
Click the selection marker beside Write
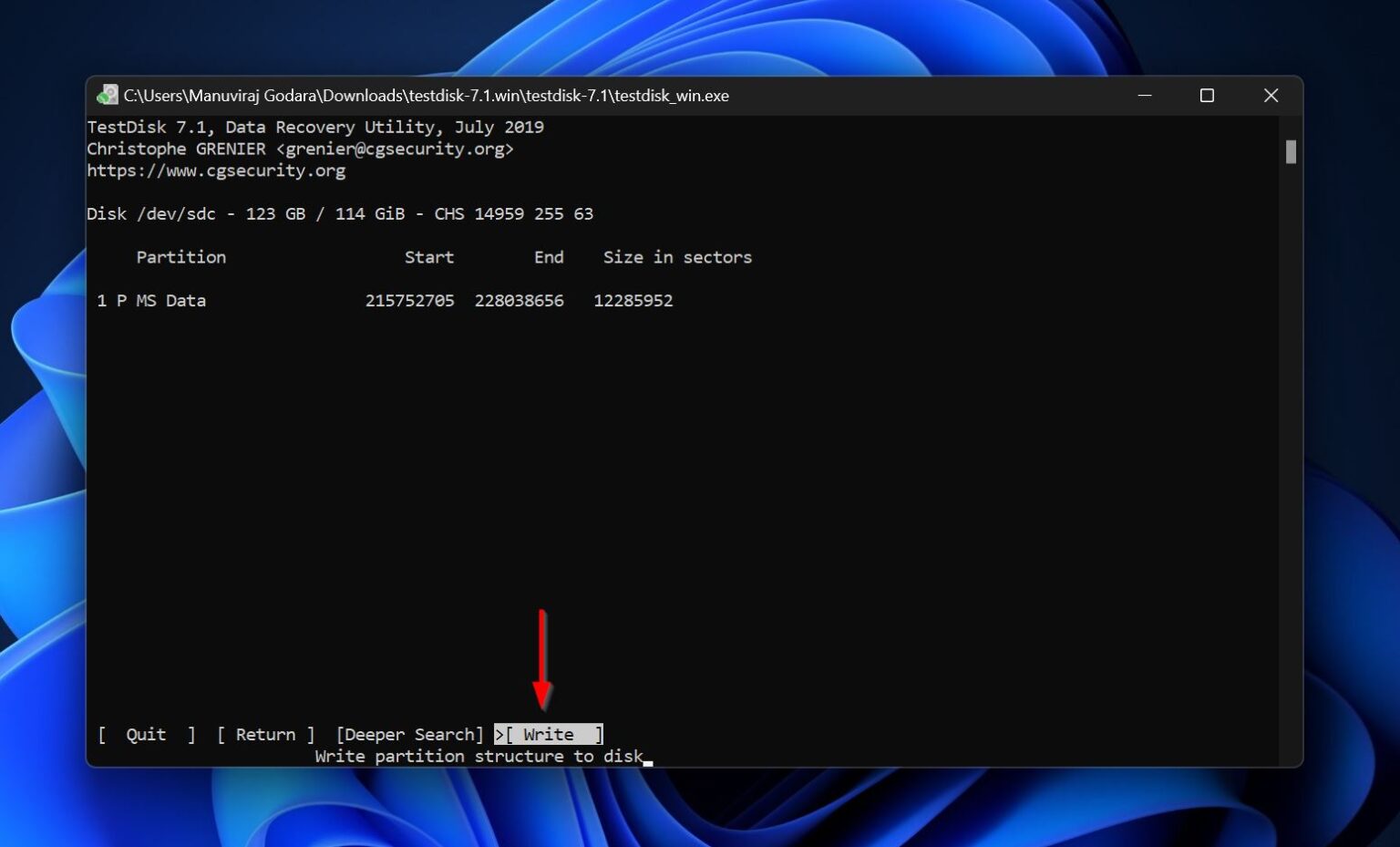coord(499,734)
